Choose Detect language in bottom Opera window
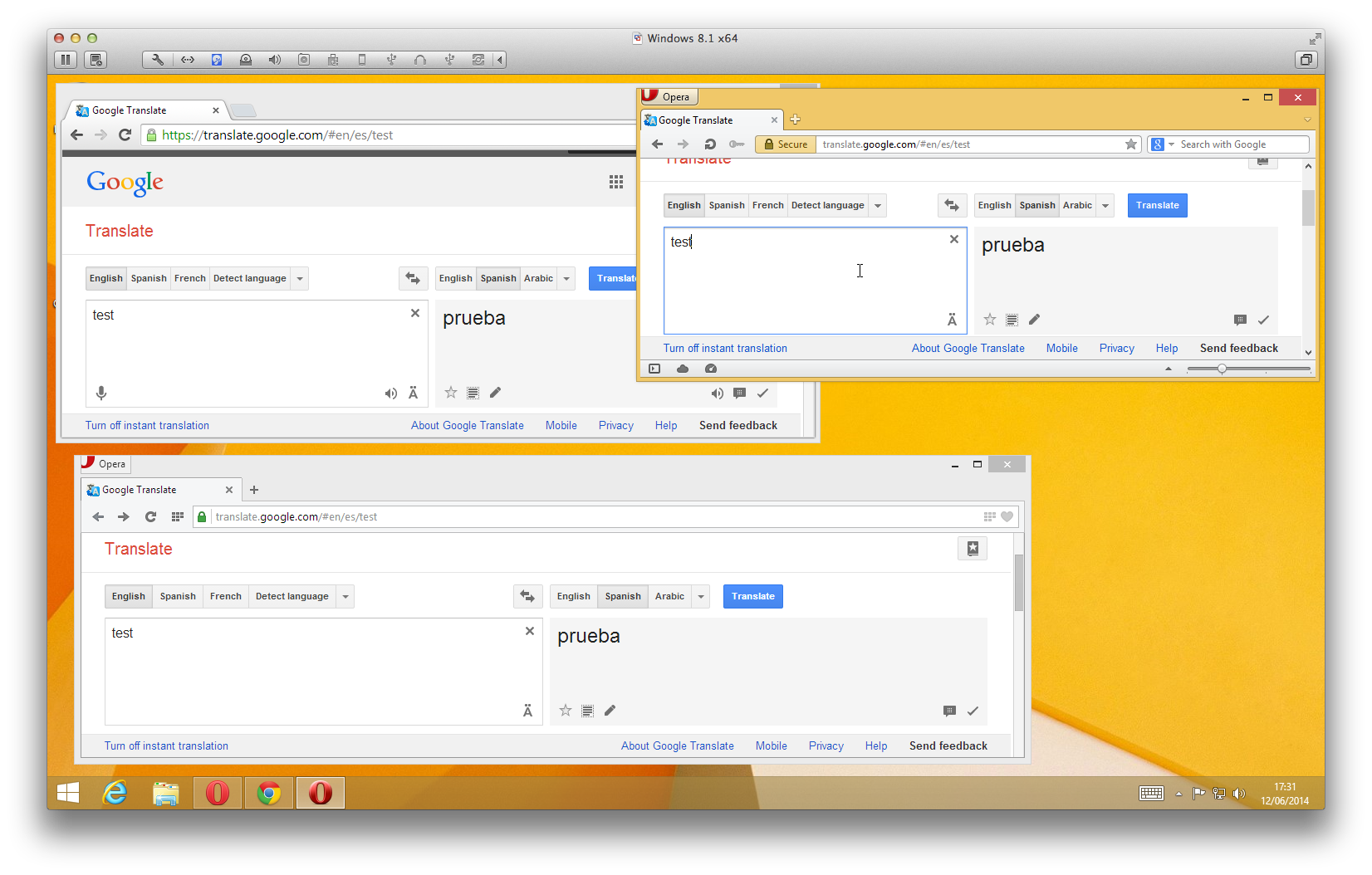The width and height of the screenshot is (1372, 875). coord(292,596)
